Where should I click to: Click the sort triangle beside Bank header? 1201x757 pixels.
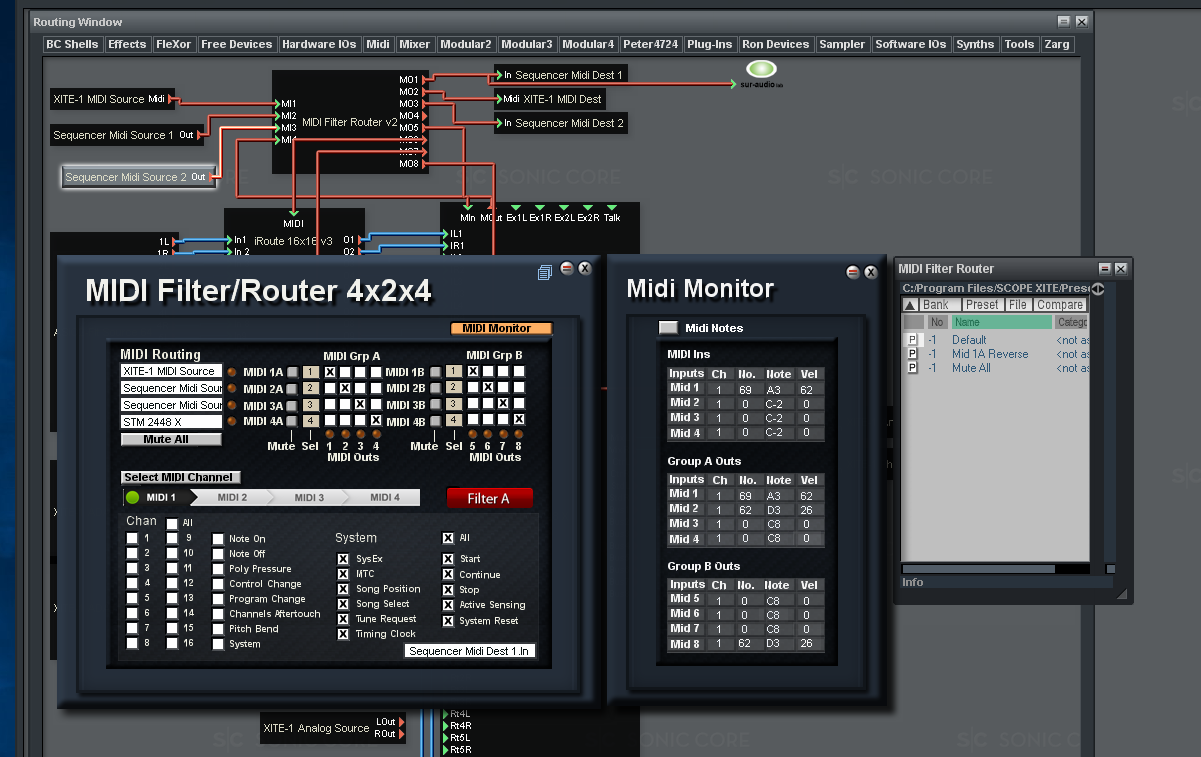point(908,304)
